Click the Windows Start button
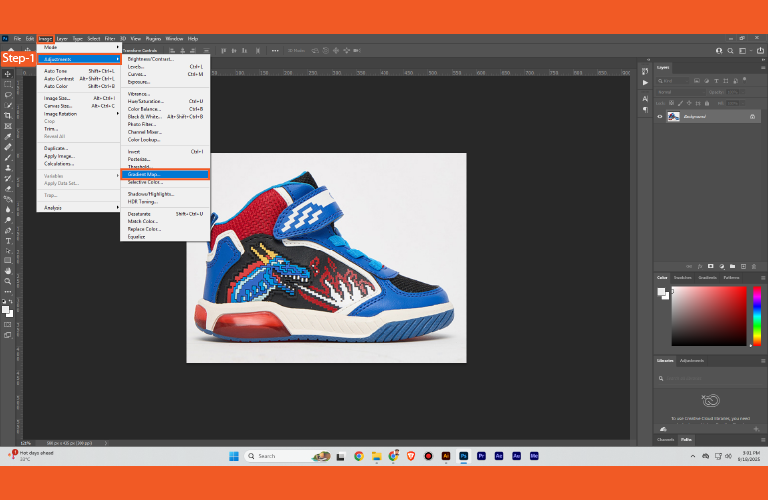Screen dimensions: 768x500 (x=234, y=456)
